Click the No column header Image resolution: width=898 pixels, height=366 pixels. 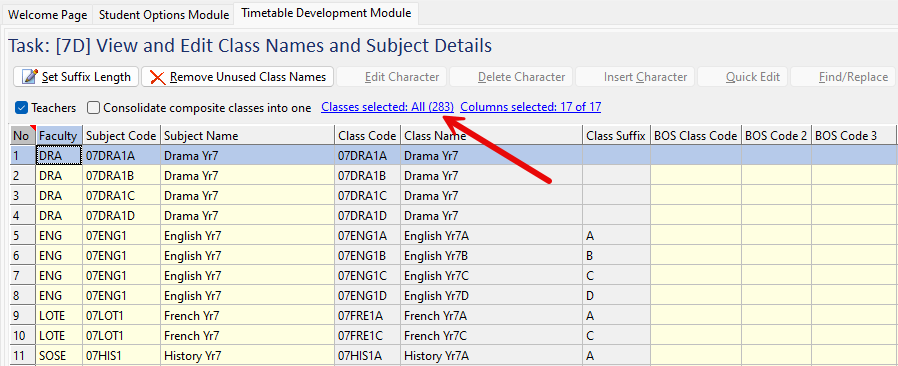22,136
